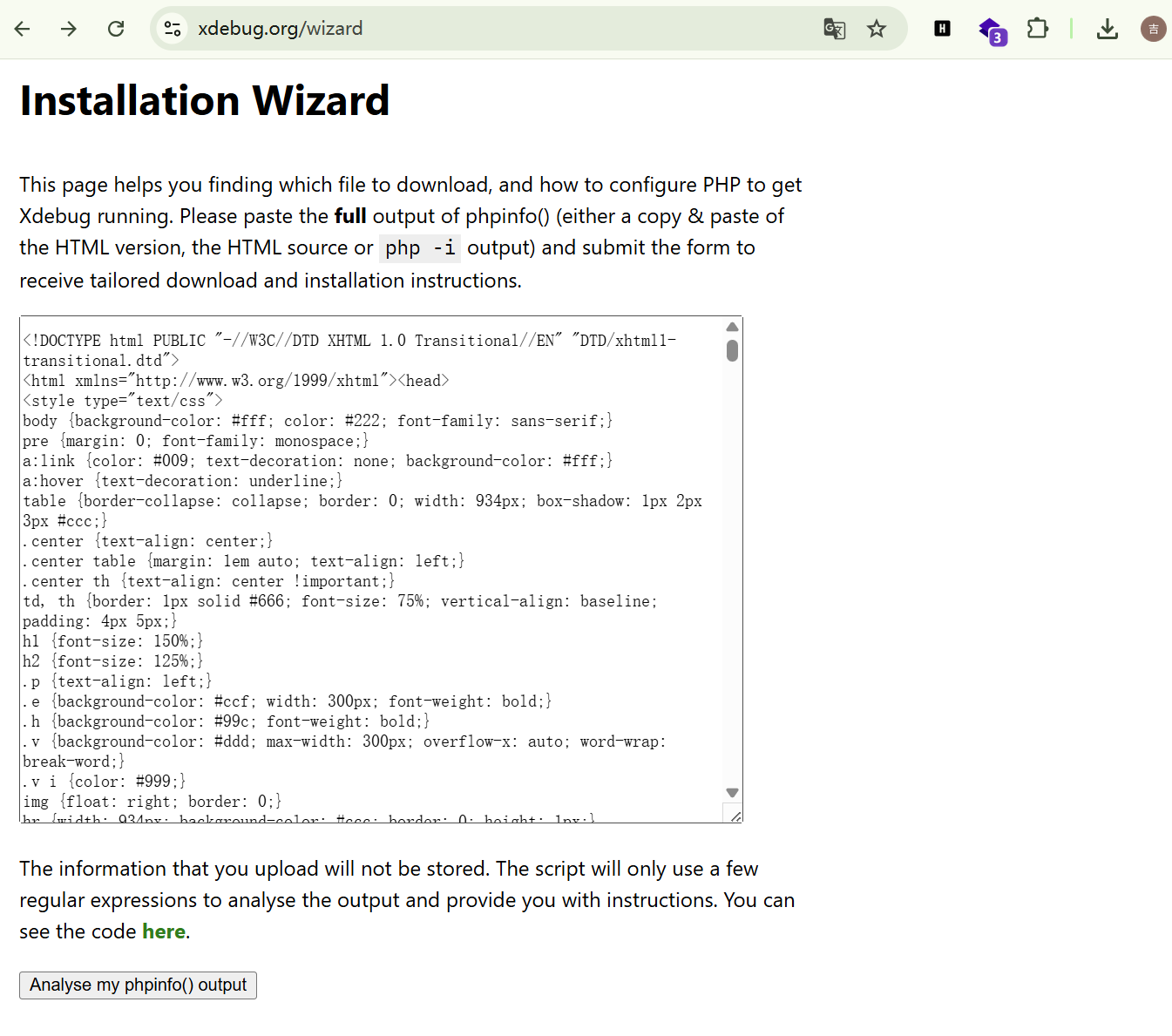Click the 'pre {margin: 0; font-family: monospace;}' line
1172x1036 pixels.
196,441
